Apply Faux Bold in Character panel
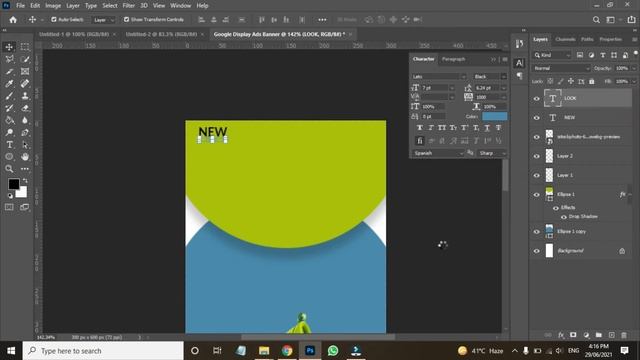The width and height of the screenshot is (640, 360). click(x=420, y=128)
